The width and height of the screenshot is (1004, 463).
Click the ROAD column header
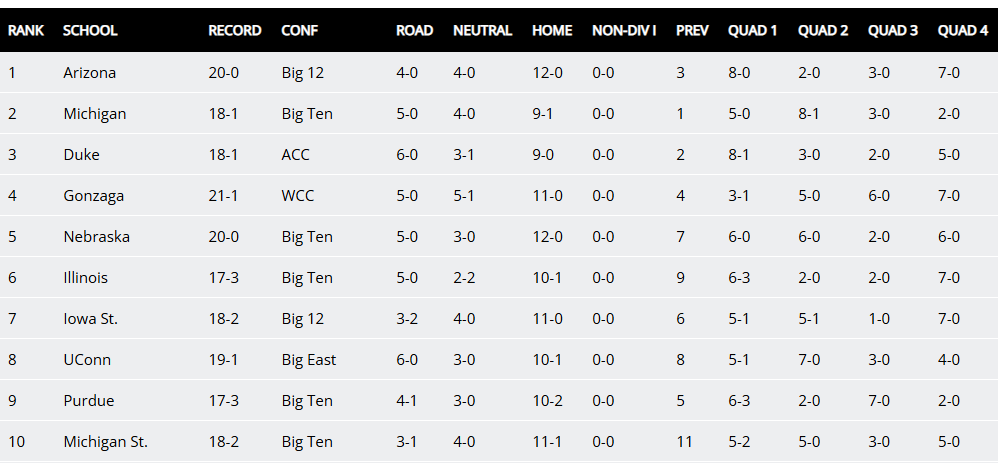click(415, 31)
